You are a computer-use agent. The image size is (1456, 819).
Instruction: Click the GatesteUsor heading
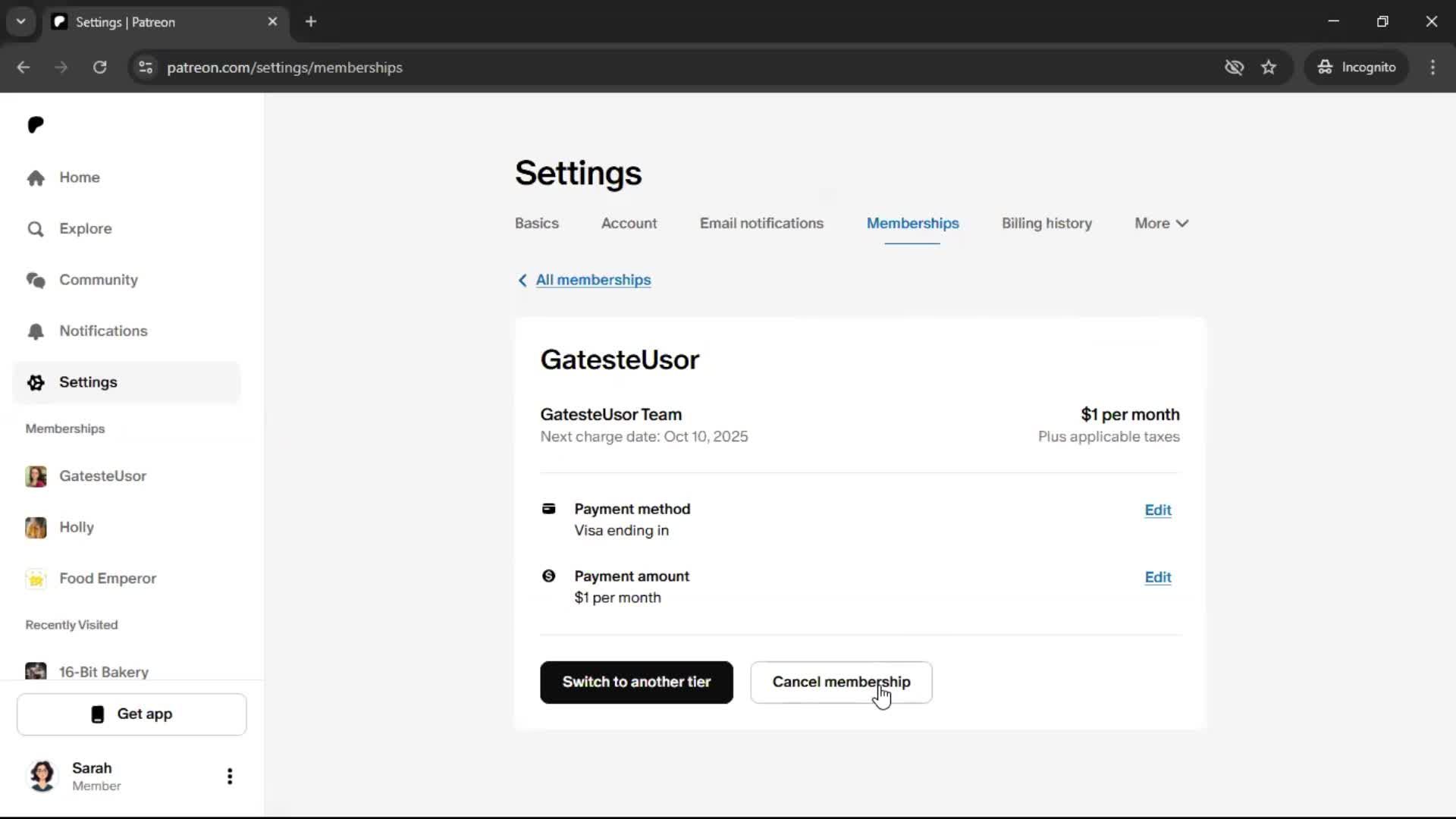point(620,360)
